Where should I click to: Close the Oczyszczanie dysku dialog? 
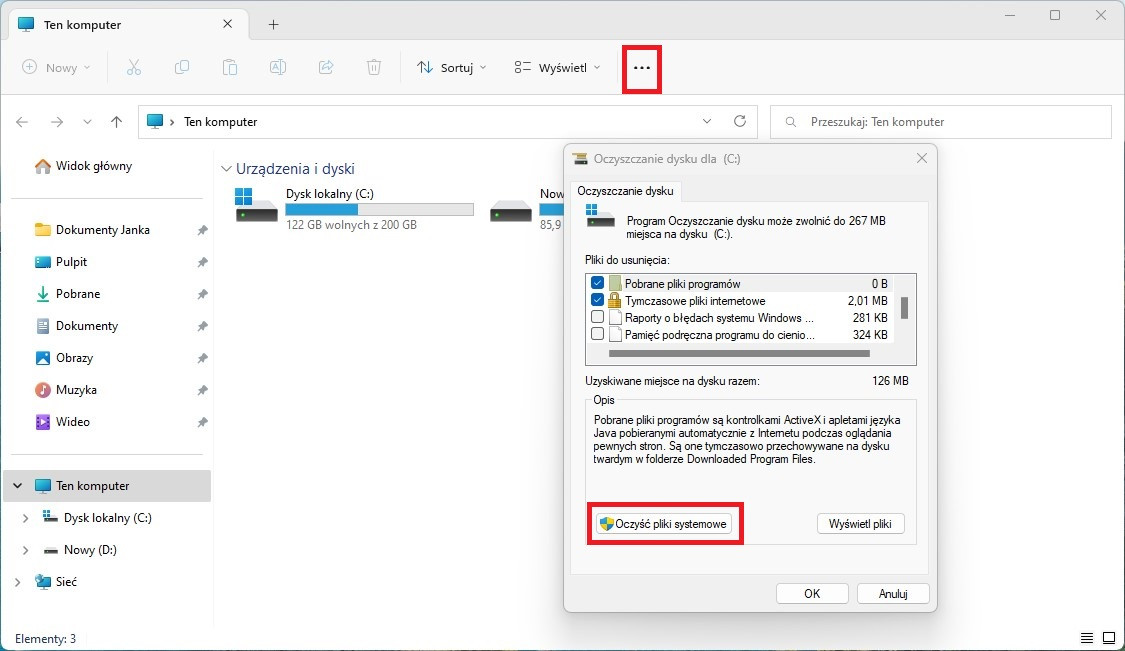(x=922, y=159)
